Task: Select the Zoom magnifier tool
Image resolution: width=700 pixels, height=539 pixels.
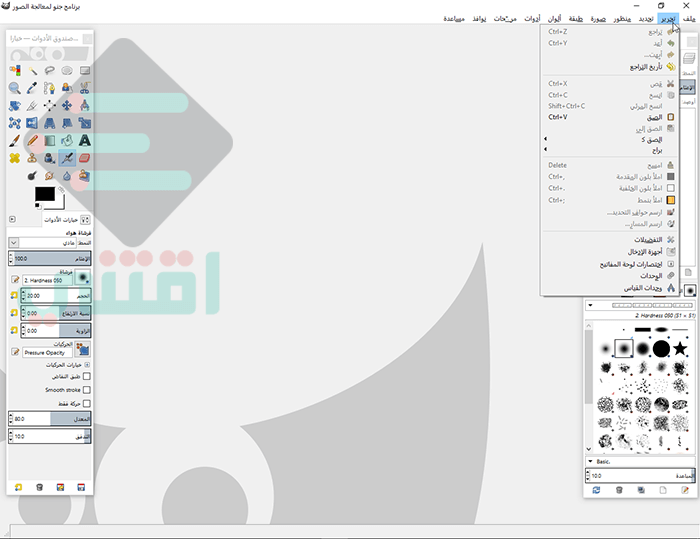Action: pyautogui.click(x=15, y=88)
